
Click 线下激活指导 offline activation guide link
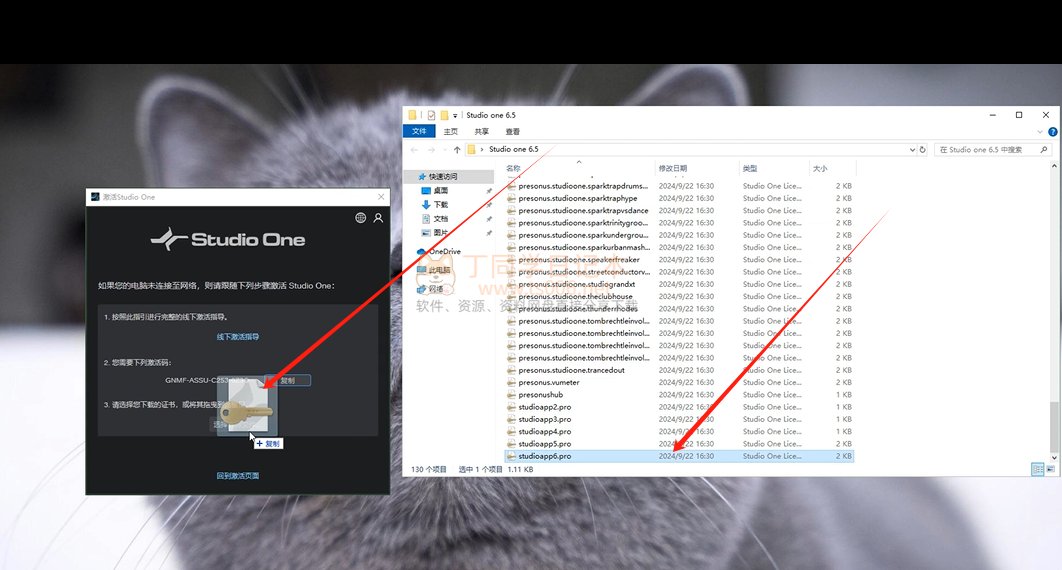tap(238, 336)
